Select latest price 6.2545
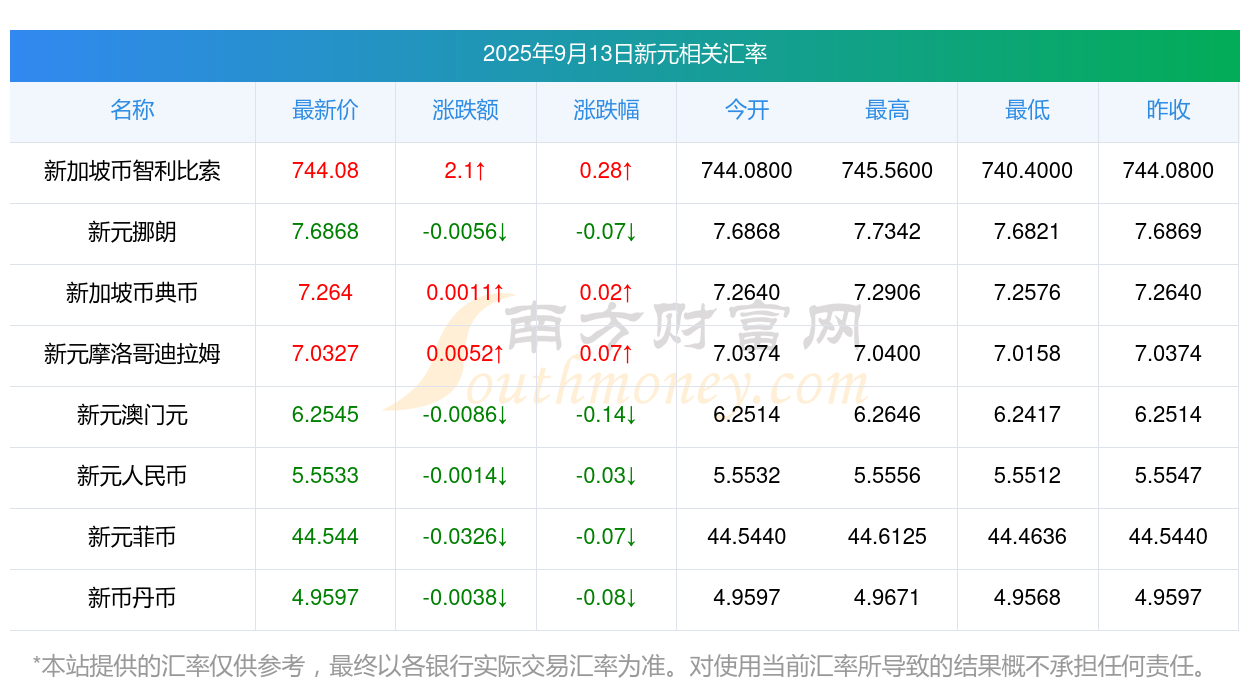1250x698 pixels. [x=325, y=415]
